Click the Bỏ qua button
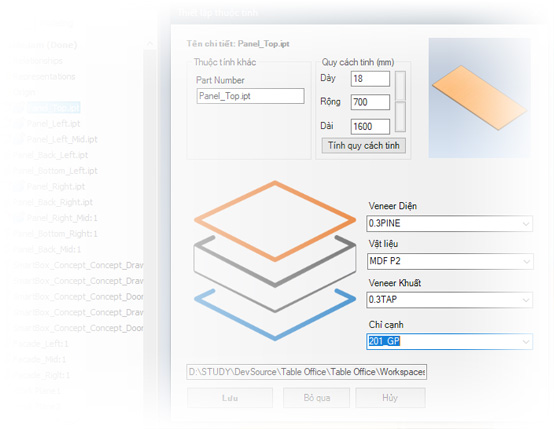This screenshot has width=554, height=429. coord(317,398)
